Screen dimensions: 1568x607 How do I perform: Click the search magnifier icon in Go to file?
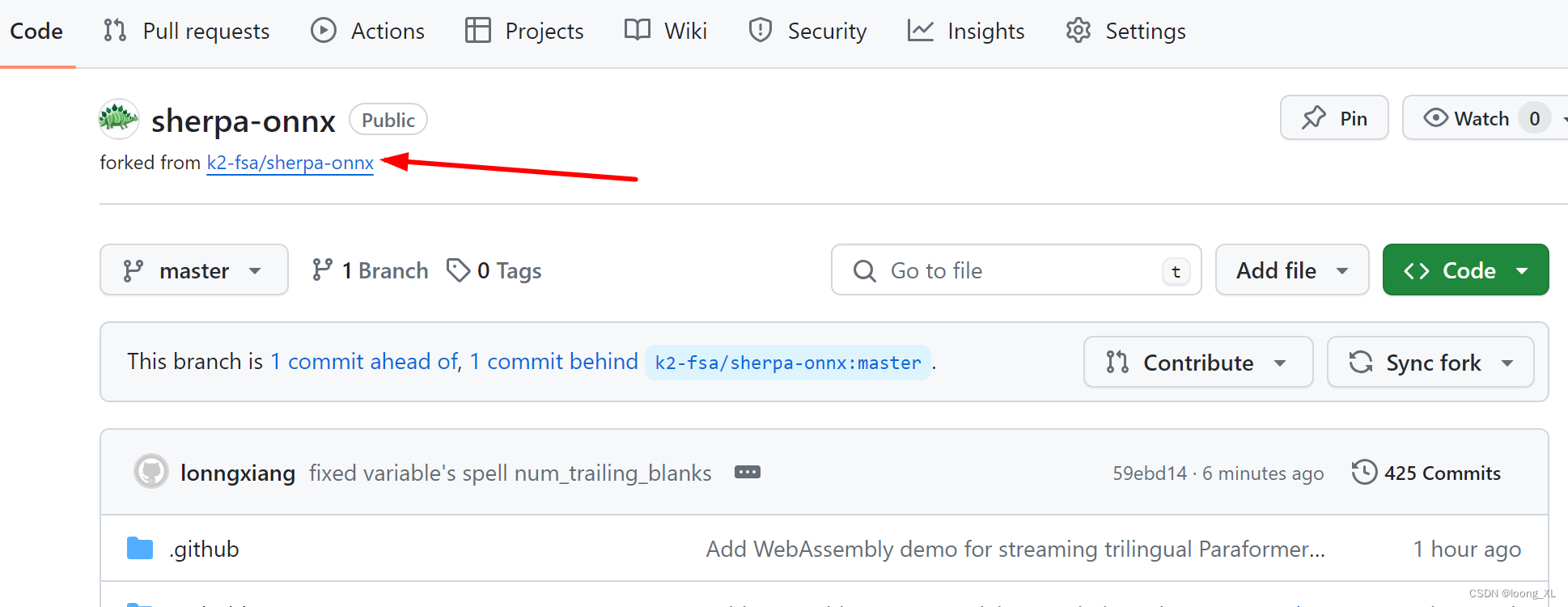[x=865, y=270]
